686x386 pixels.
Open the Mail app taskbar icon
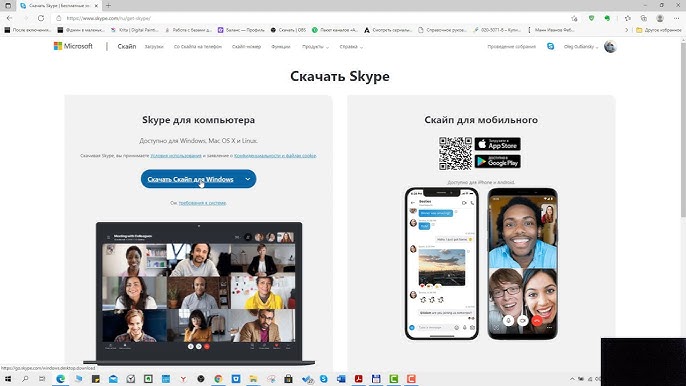pos(113,379)
